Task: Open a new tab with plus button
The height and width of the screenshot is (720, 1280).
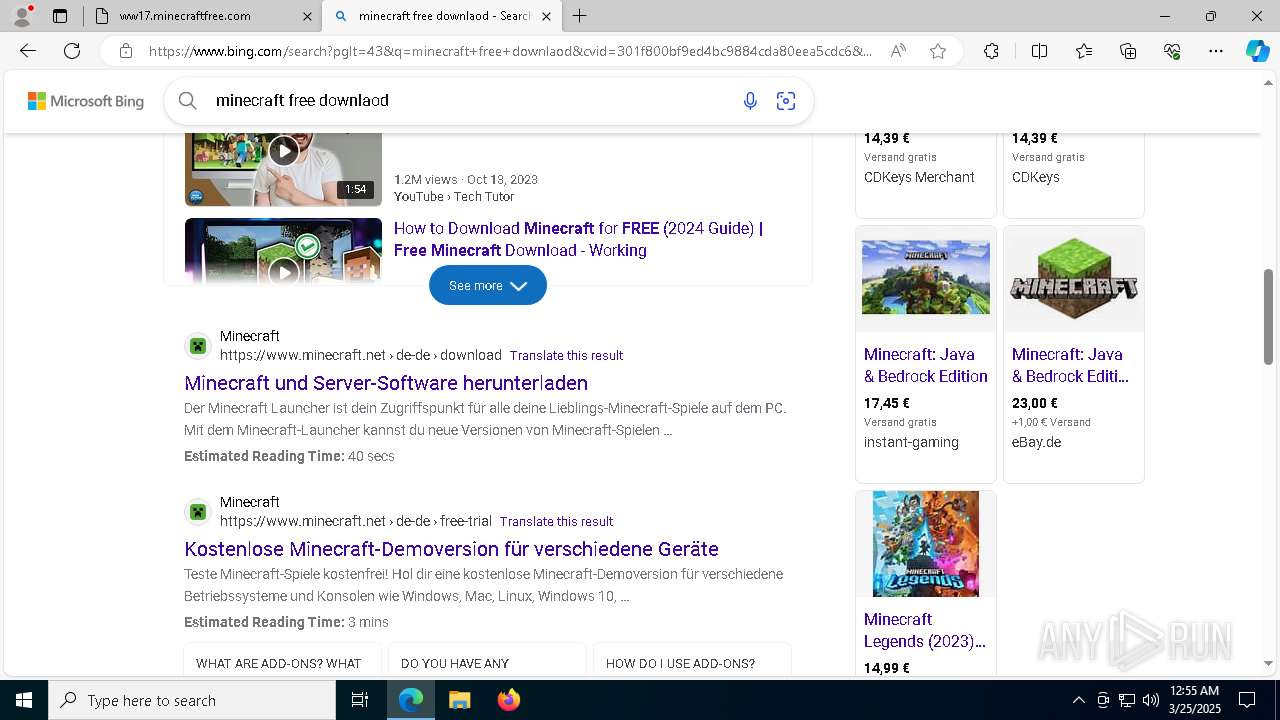Action: coord(580,16)
